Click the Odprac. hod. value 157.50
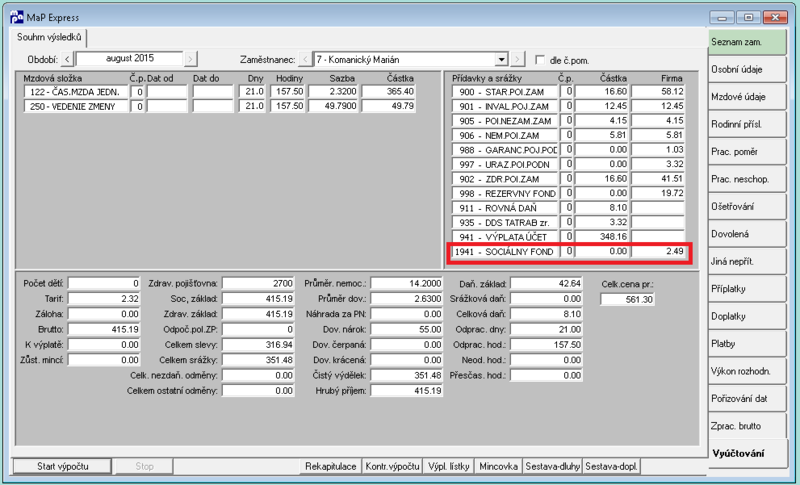This screenshot has width=800, height=485. pos(546,345)
